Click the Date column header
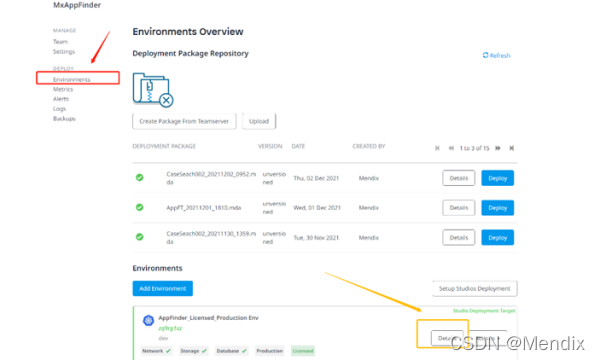This screenshot has width=600, height=360. pos(298,146)
